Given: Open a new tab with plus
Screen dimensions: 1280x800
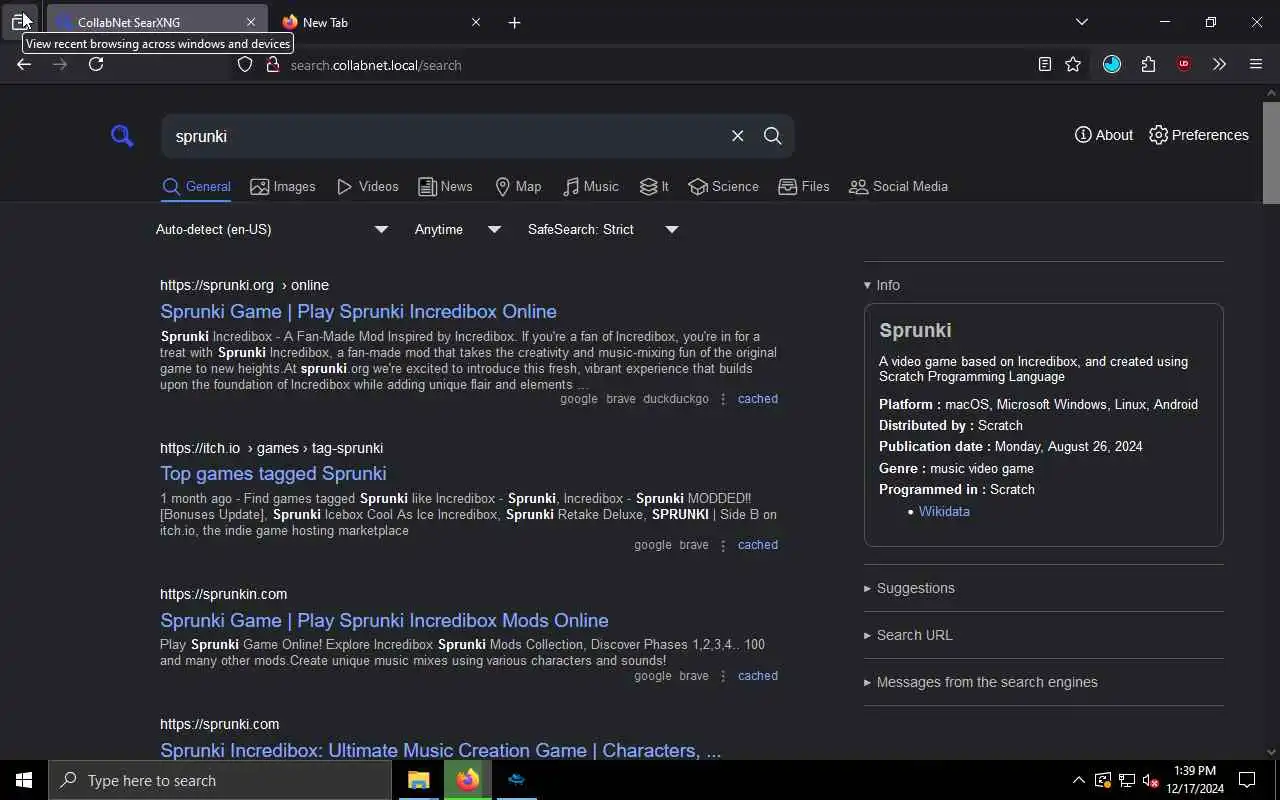Looking at the screenshot, I should (x=514, y=22).
